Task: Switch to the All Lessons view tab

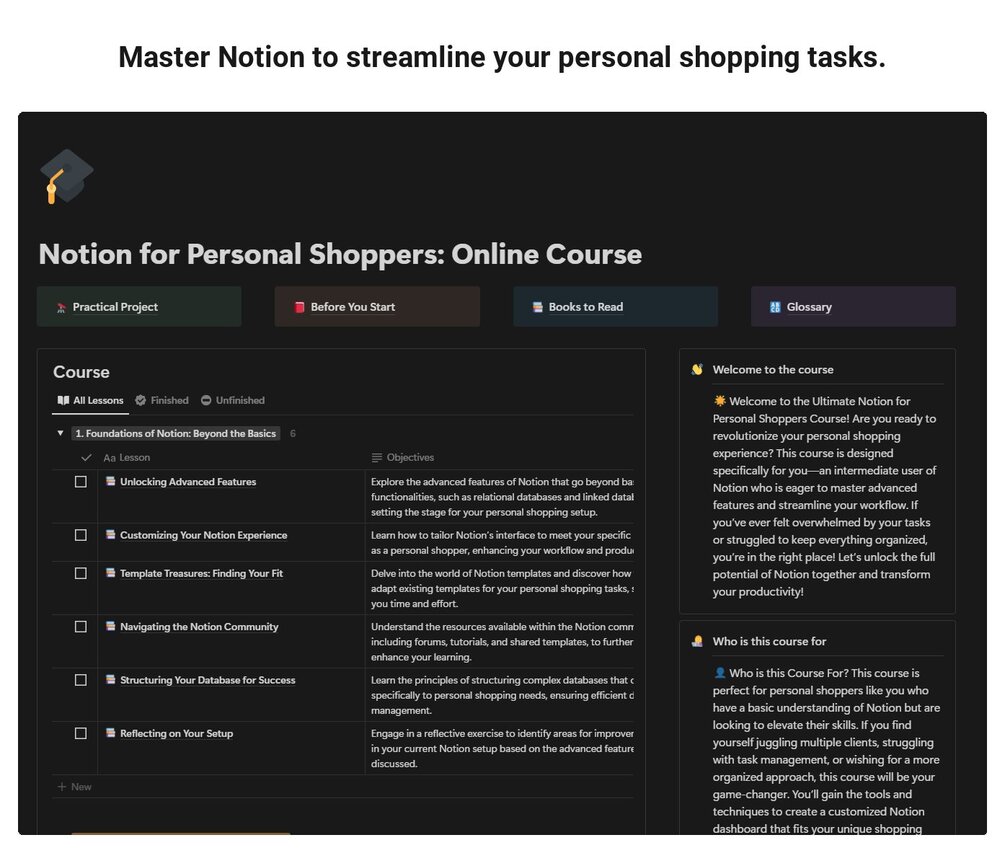Action: point(90,401)
